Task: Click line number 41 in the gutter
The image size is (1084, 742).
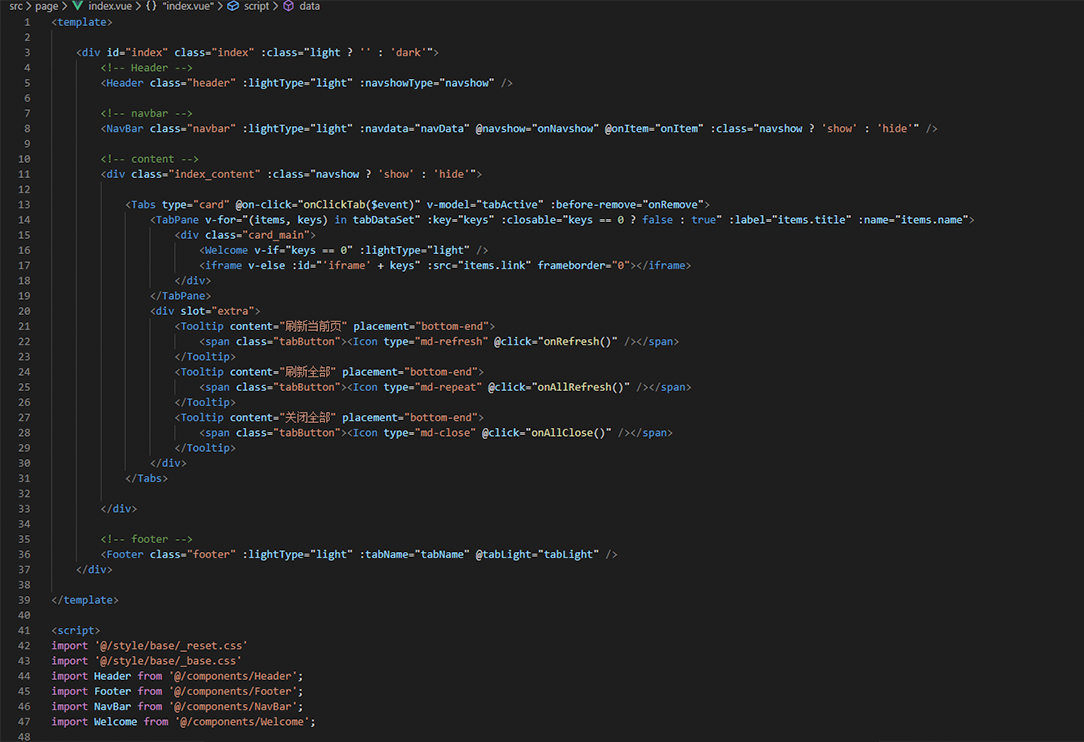Action: 24,630
